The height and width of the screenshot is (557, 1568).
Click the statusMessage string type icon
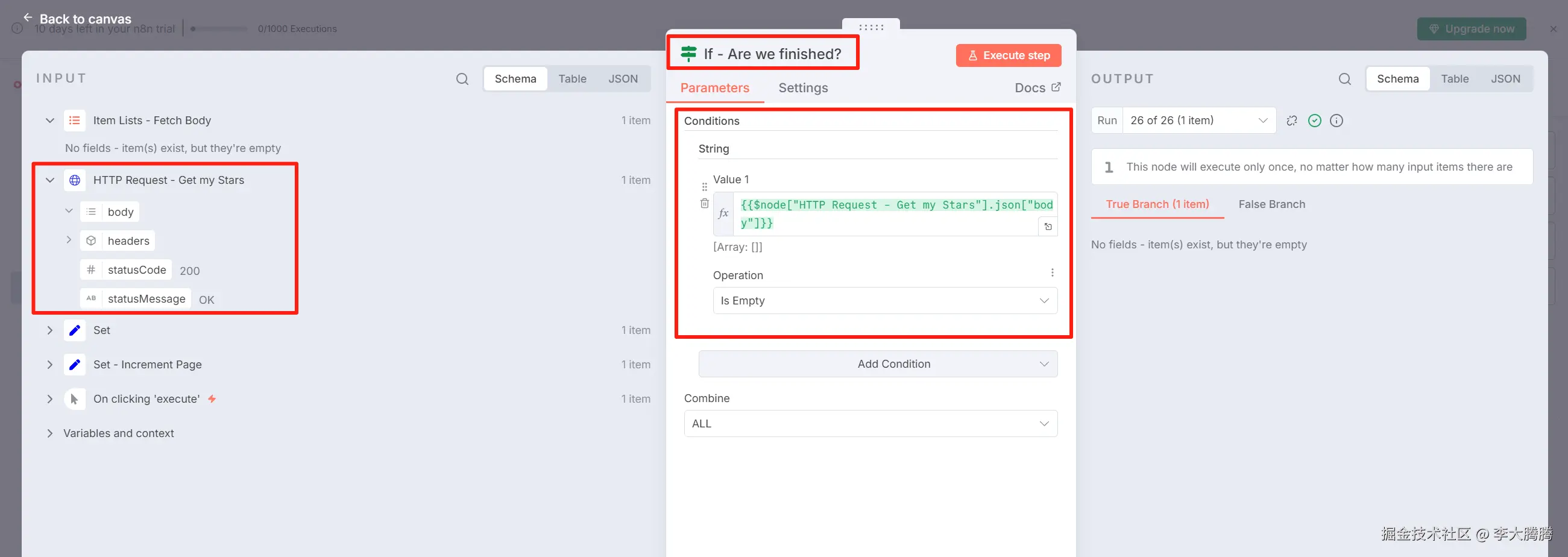pyautogui.click(x=91, y=298)
